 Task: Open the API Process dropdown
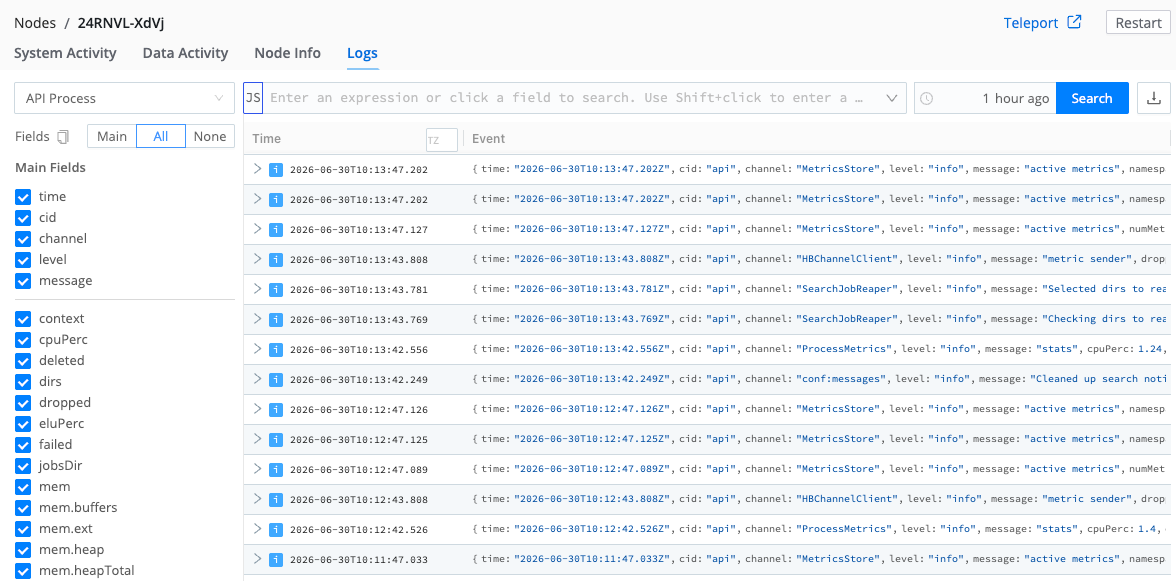[x=124, y=98]
